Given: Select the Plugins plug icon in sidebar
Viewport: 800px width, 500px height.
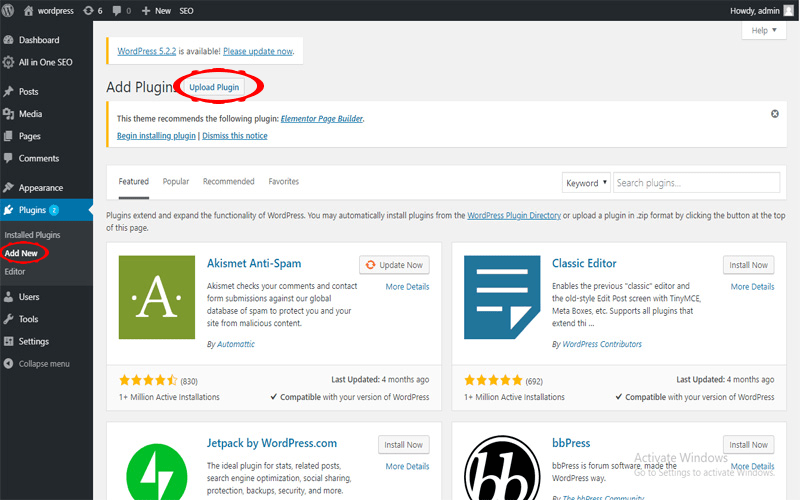Looking at the screenshot, I should [8, 210].
